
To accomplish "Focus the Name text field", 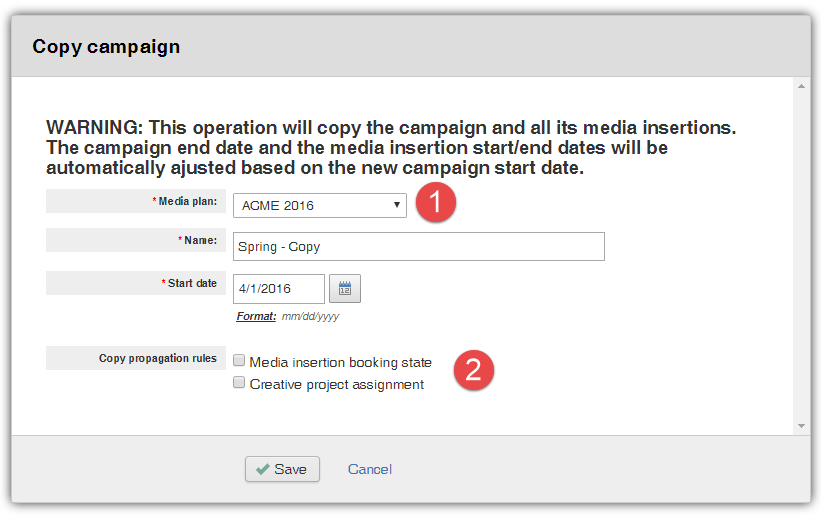I will pos(418,246).
